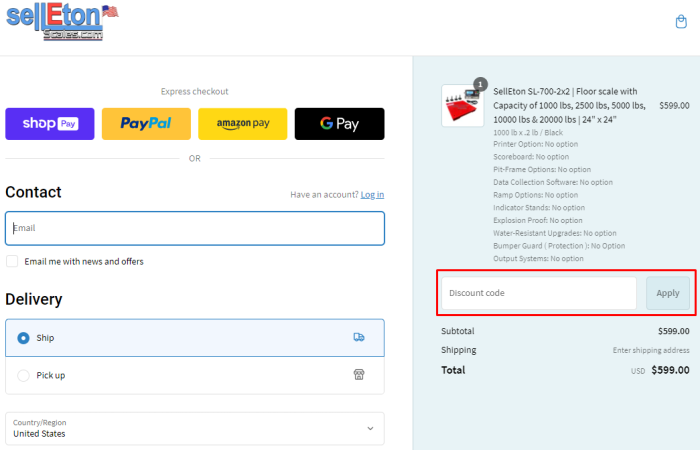Viewport: 700px width, 450px height.
Task: Select the Ship delivery option
Action: [x=195, y=338]
